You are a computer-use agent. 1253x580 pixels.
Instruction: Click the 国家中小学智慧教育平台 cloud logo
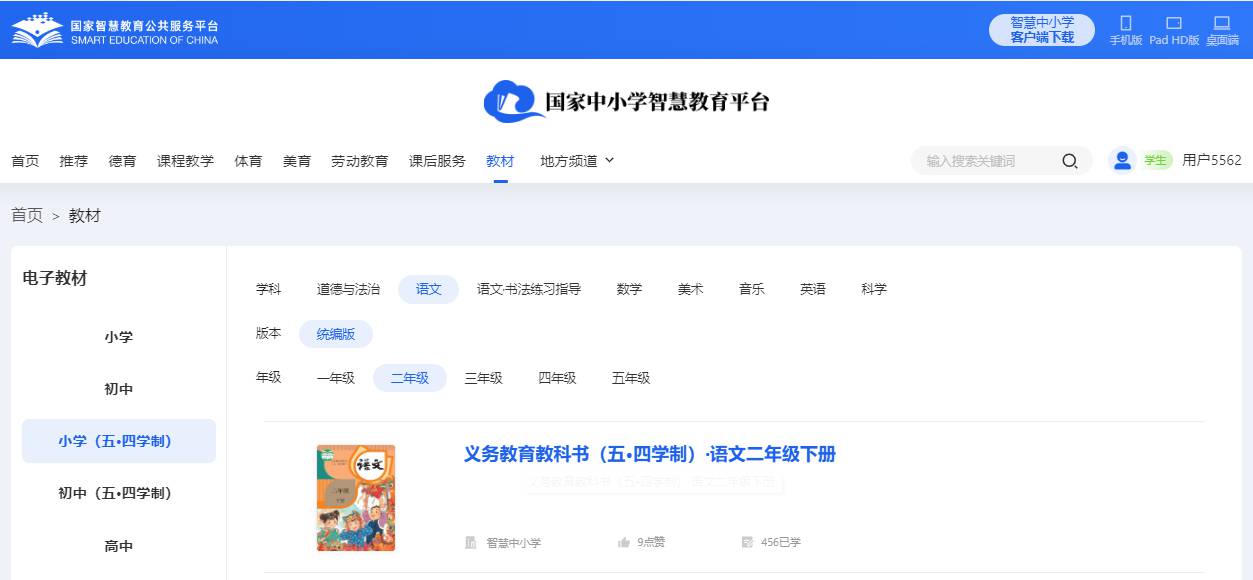(x=627, y=102)
